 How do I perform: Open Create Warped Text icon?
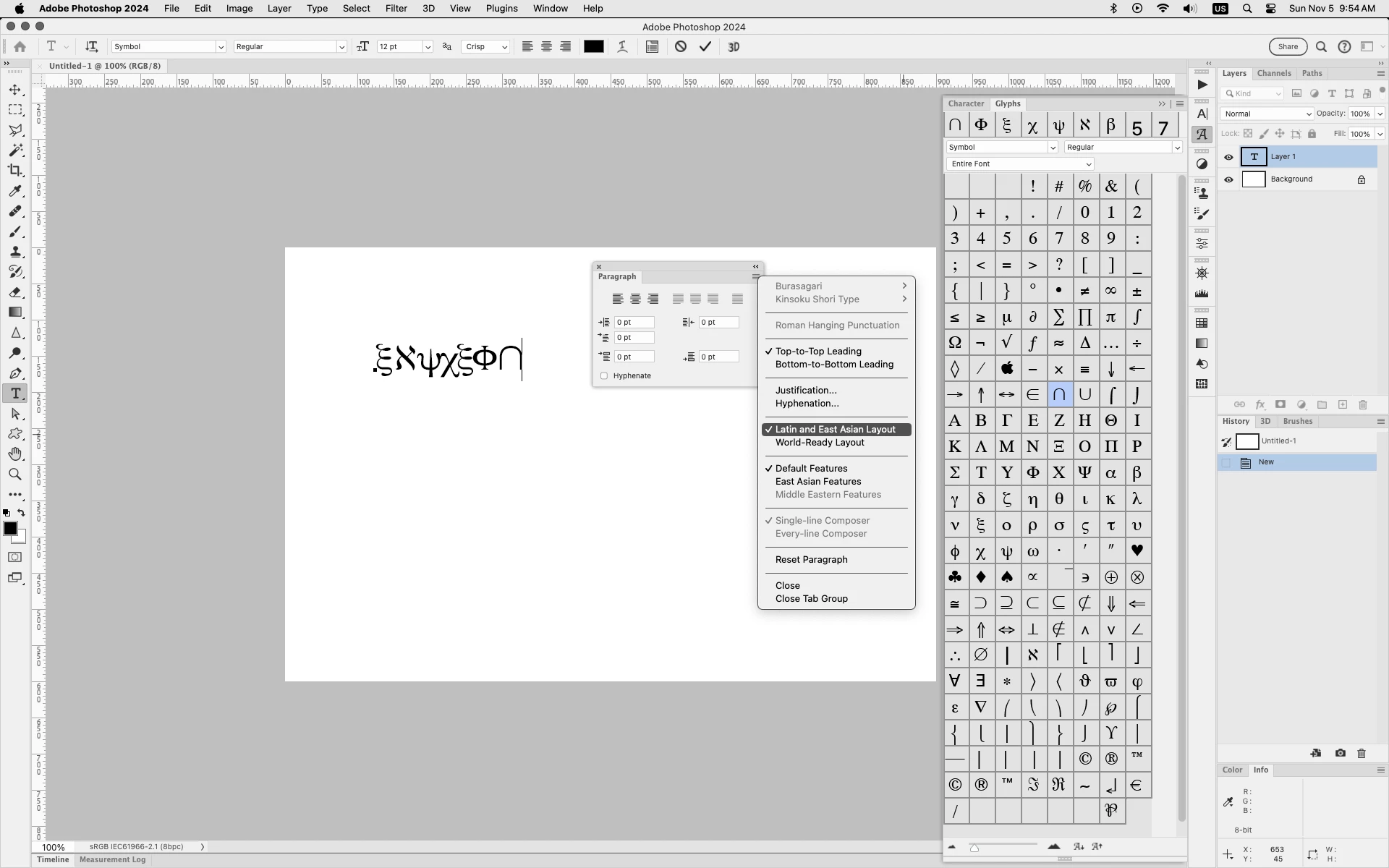point(622,47)
